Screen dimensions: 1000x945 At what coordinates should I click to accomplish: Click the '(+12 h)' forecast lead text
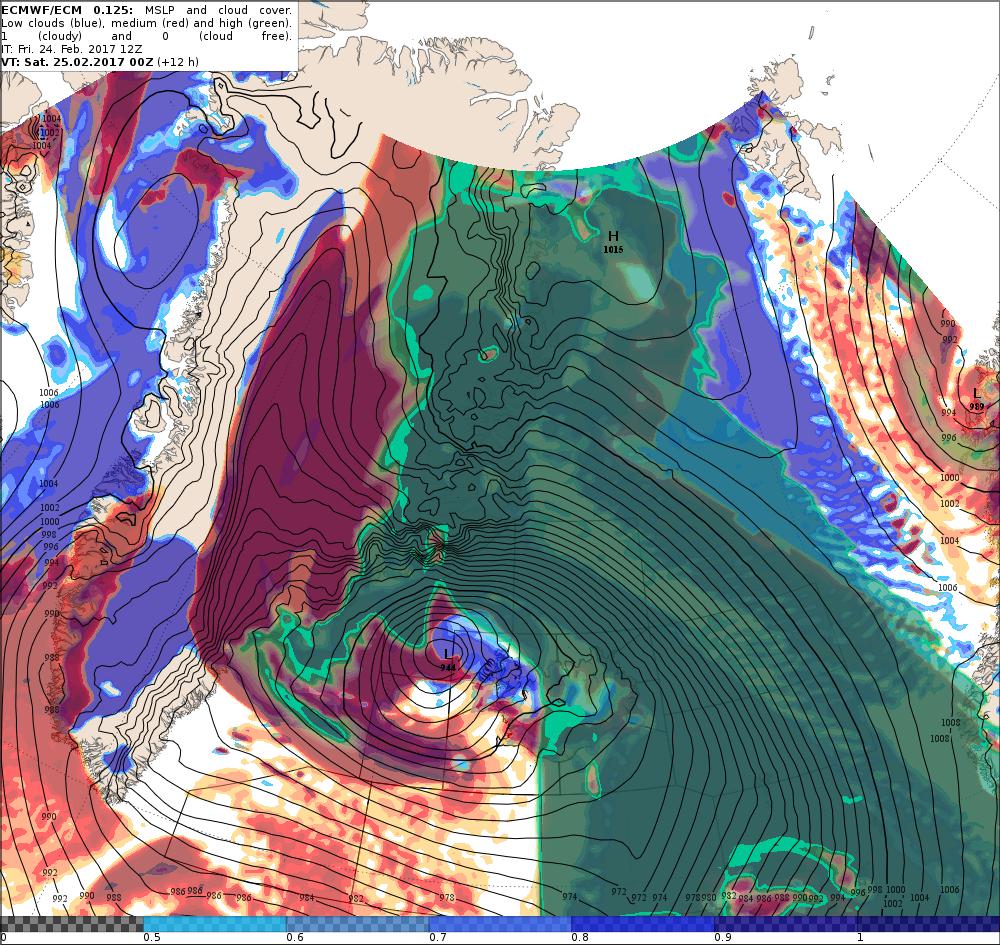(178, 62)
